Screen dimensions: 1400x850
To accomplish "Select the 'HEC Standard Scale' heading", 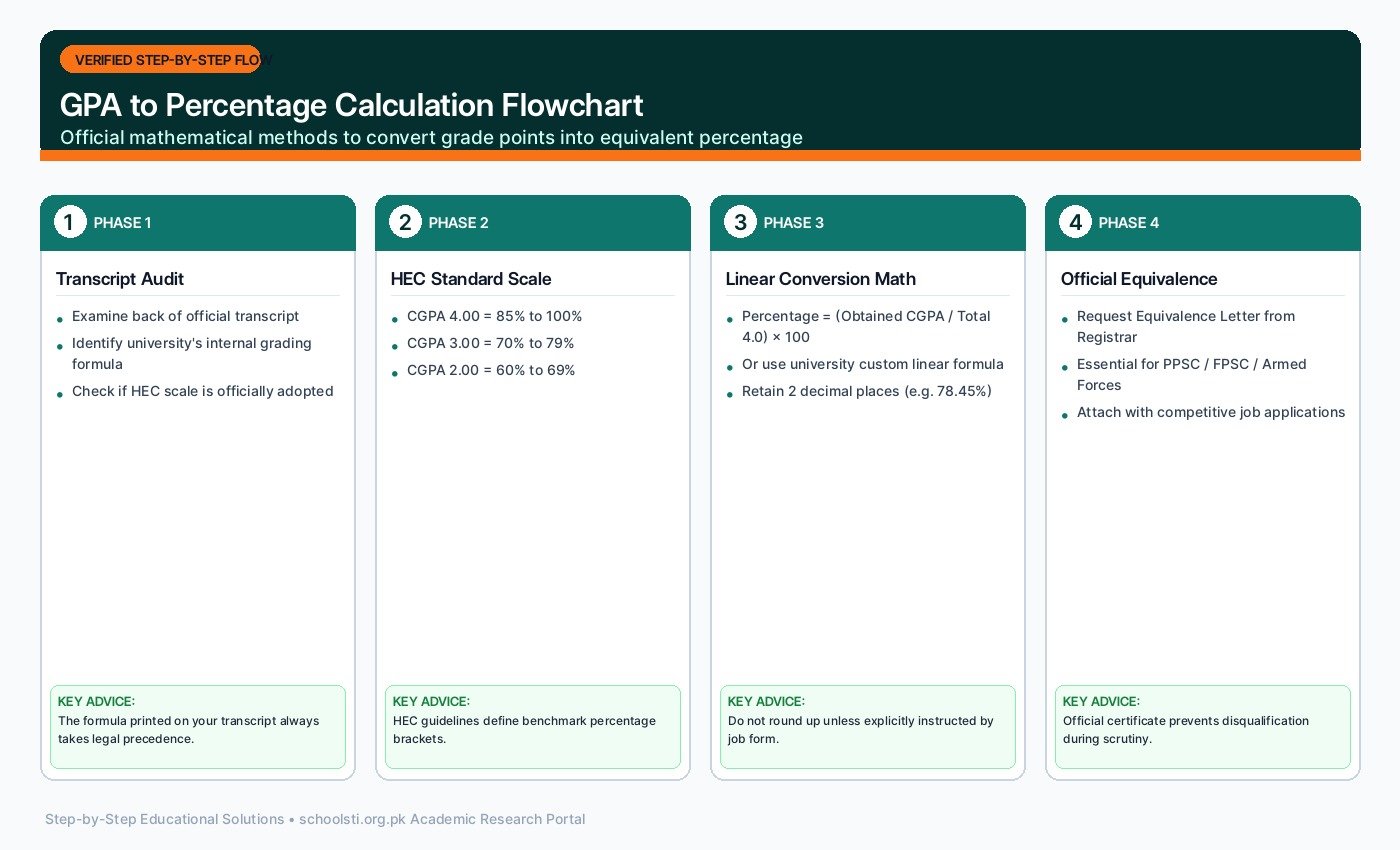I will (471, 279).
